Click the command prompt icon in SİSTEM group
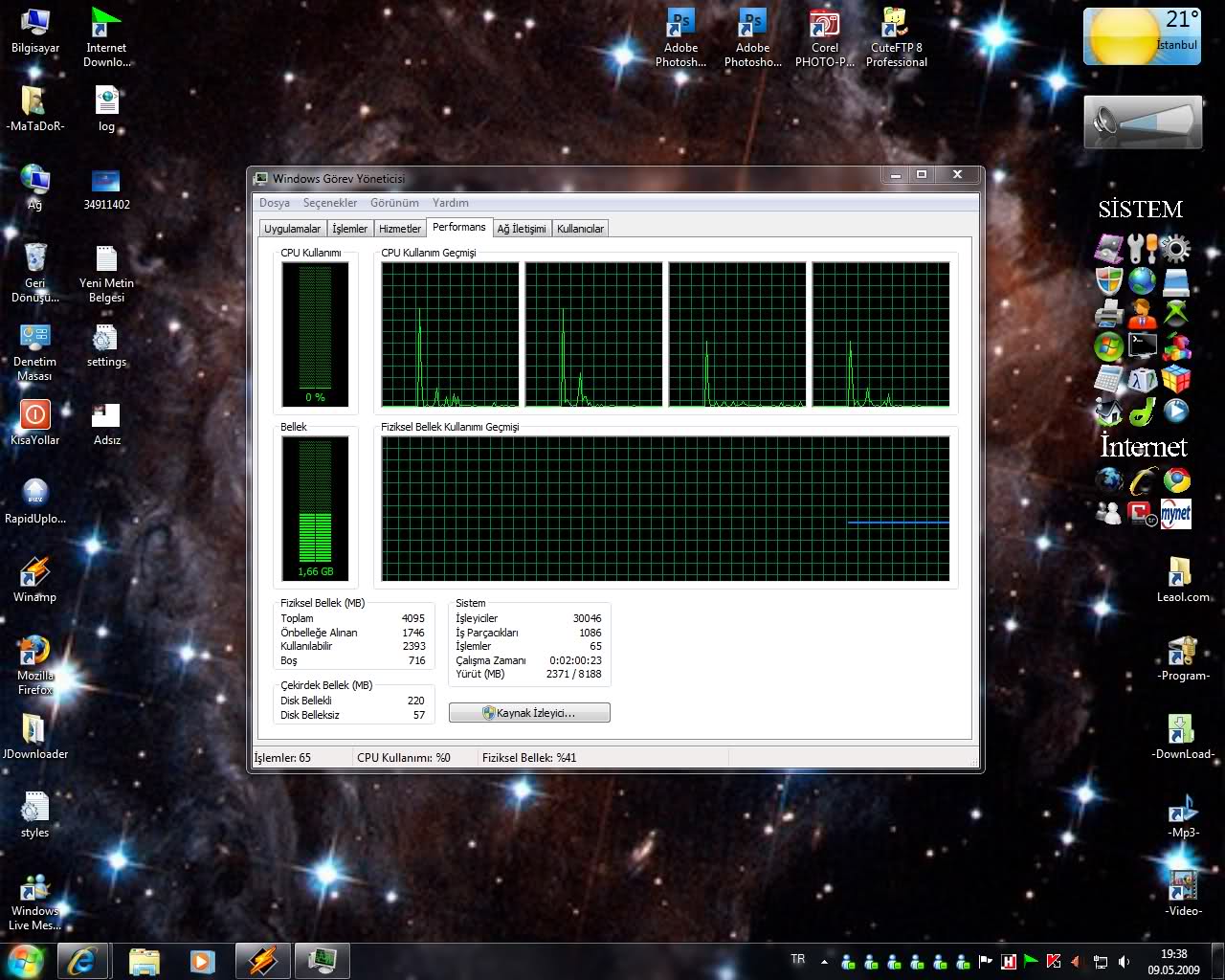This screenshot has height=980, width=1225. tap(1142, 345)
